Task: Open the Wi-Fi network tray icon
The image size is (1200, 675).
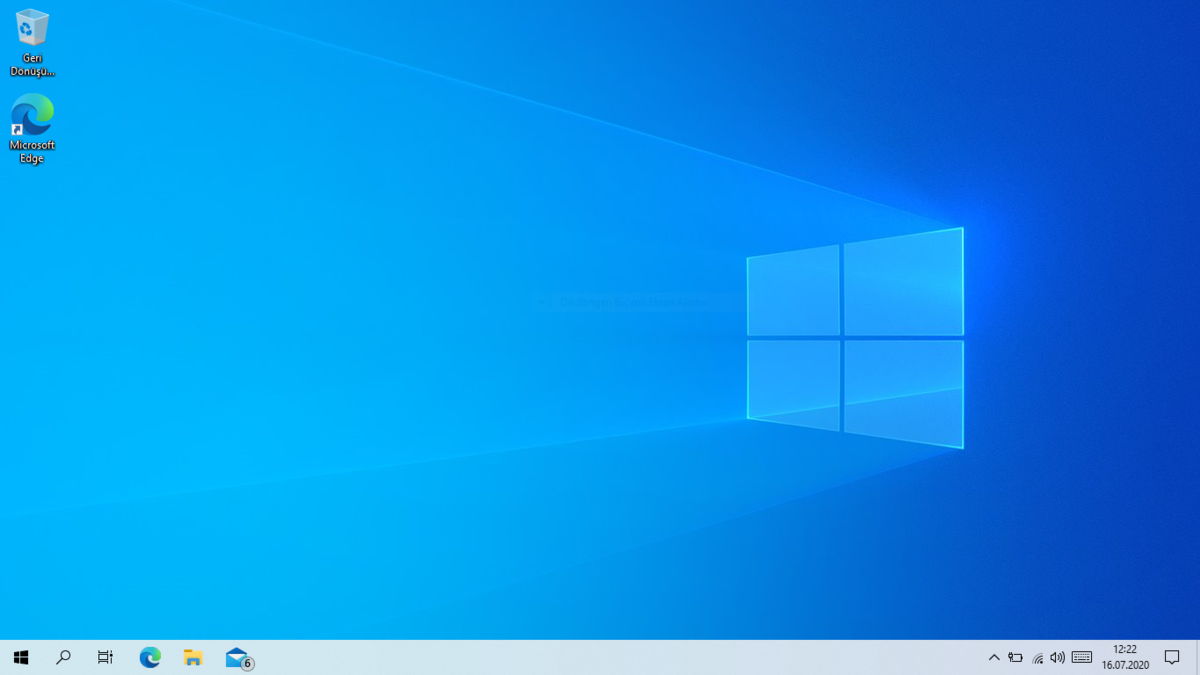Action: click(x=1036, y=657)
